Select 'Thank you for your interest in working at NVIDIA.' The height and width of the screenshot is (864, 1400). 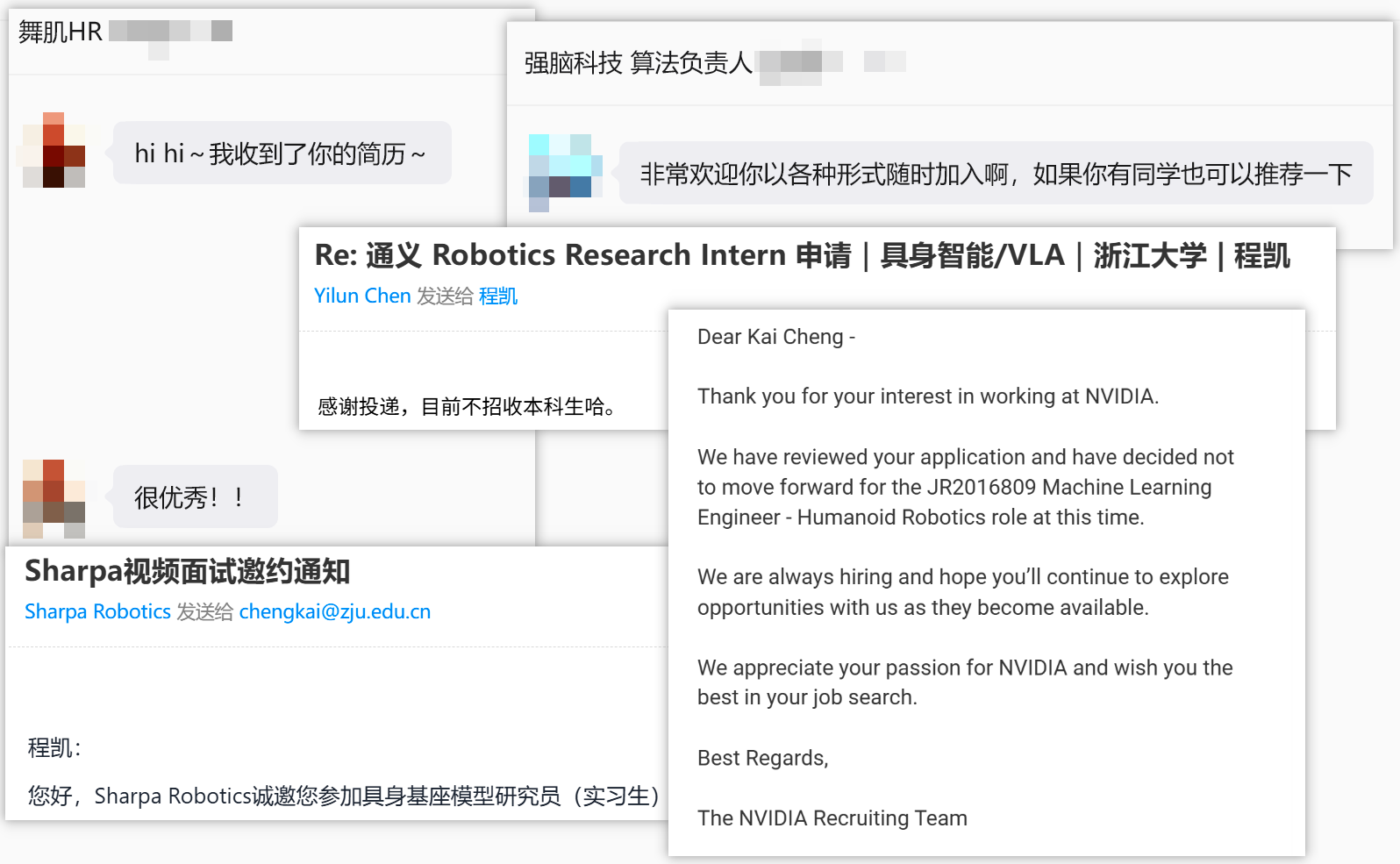click(x=928, y=396)
